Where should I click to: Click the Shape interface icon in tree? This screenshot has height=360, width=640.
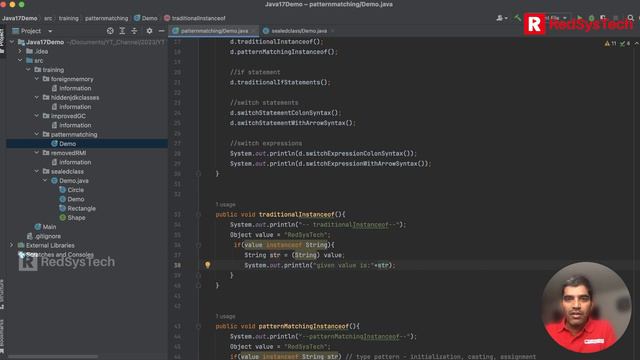pyautogui.click(x=62, y=218)
